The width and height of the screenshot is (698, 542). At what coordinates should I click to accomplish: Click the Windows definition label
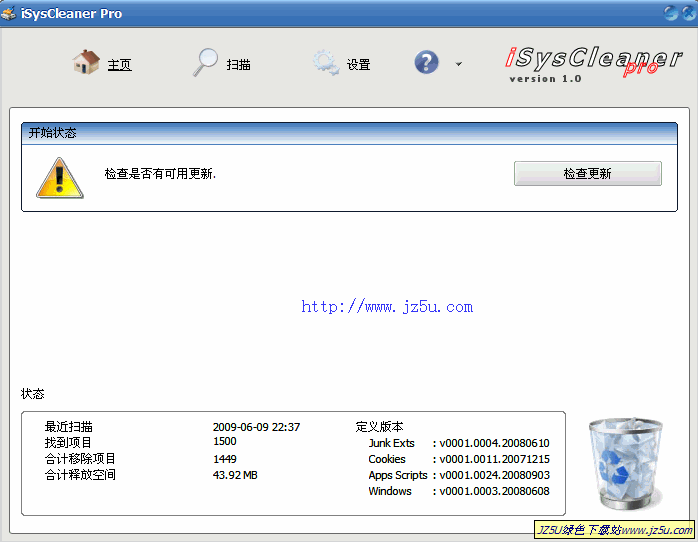[390, 491]
